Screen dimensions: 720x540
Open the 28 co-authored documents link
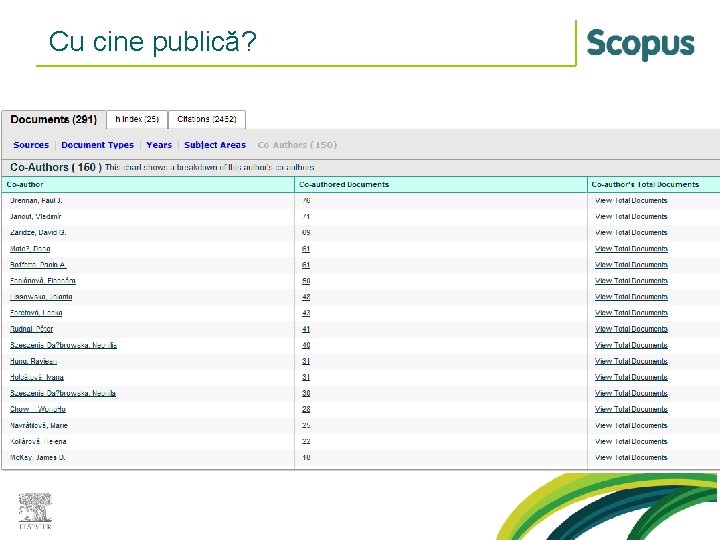click(x=306, y=409)
